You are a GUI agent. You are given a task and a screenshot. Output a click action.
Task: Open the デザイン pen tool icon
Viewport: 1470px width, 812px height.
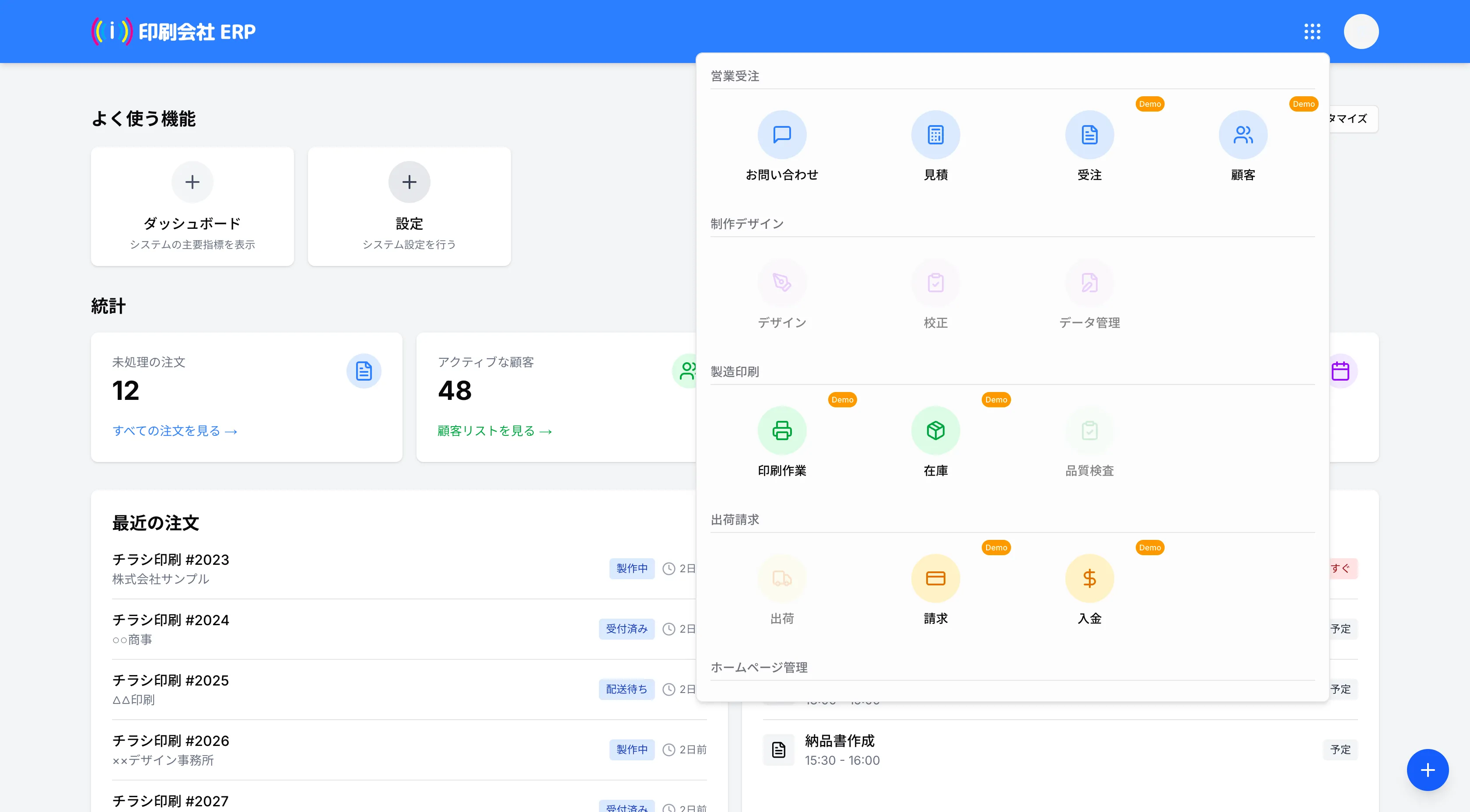point(781,283)
